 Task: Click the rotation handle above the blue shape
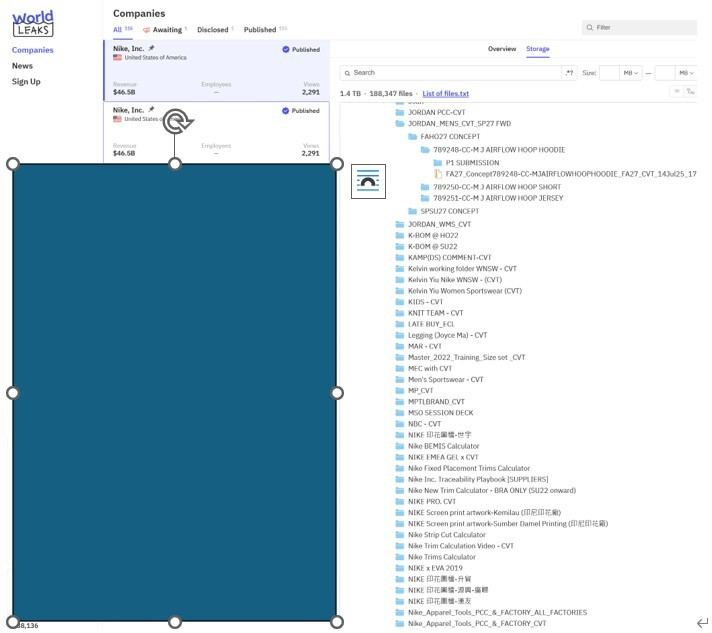[177, 122]
